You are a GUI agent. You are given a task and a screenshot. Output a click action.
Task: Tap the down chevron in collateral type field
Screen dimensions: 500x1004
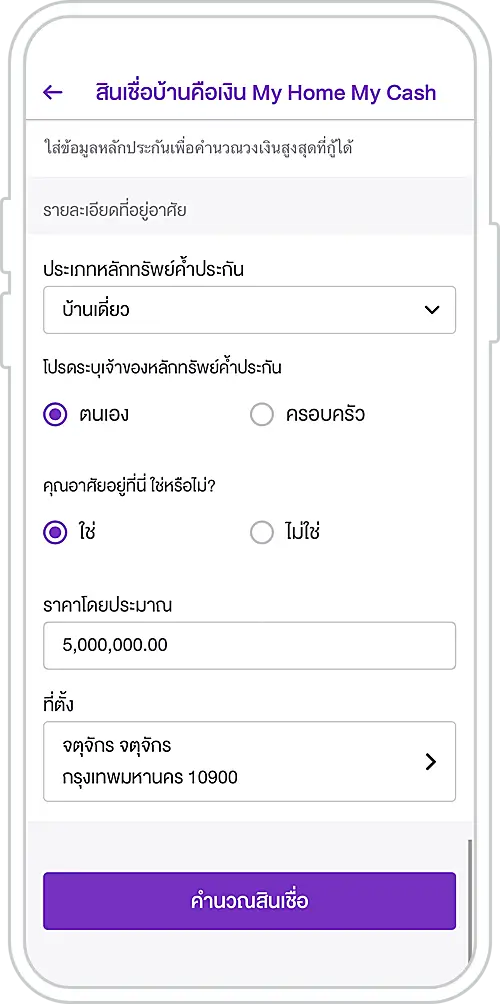(x=432, y=310)
